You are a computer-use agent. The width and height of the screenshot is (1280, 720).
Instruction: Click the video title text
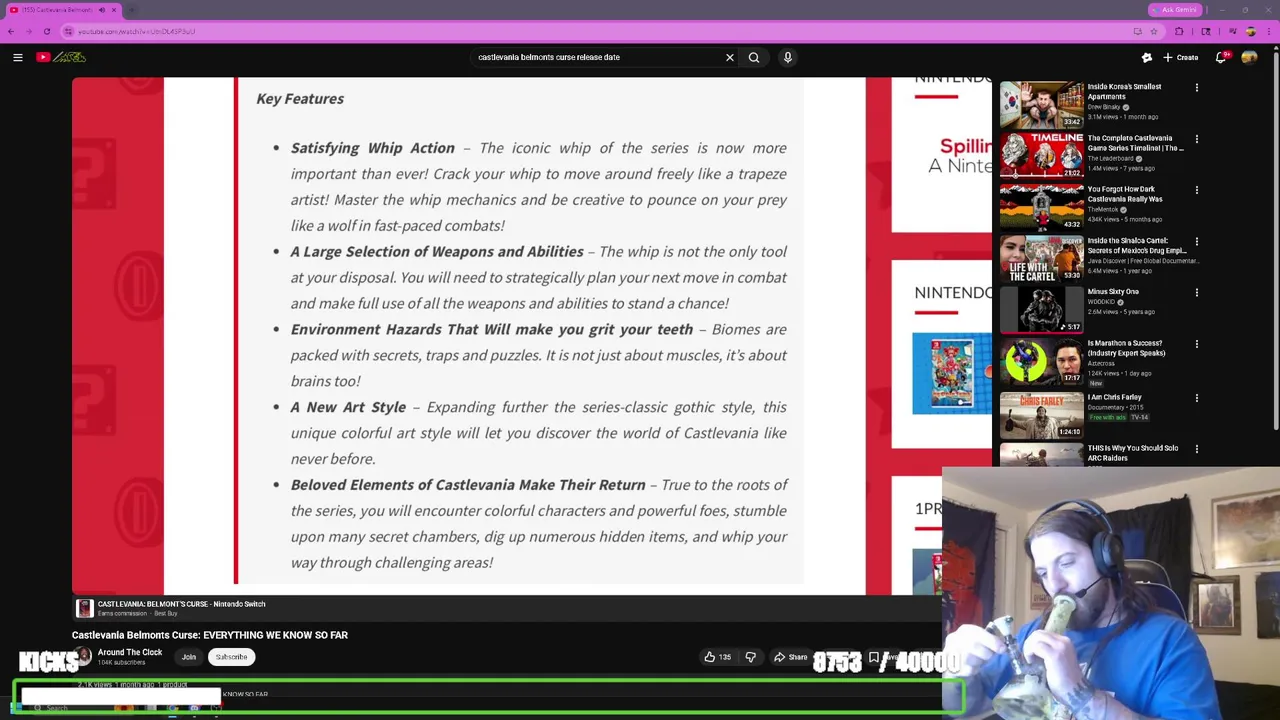coord(210,635)
